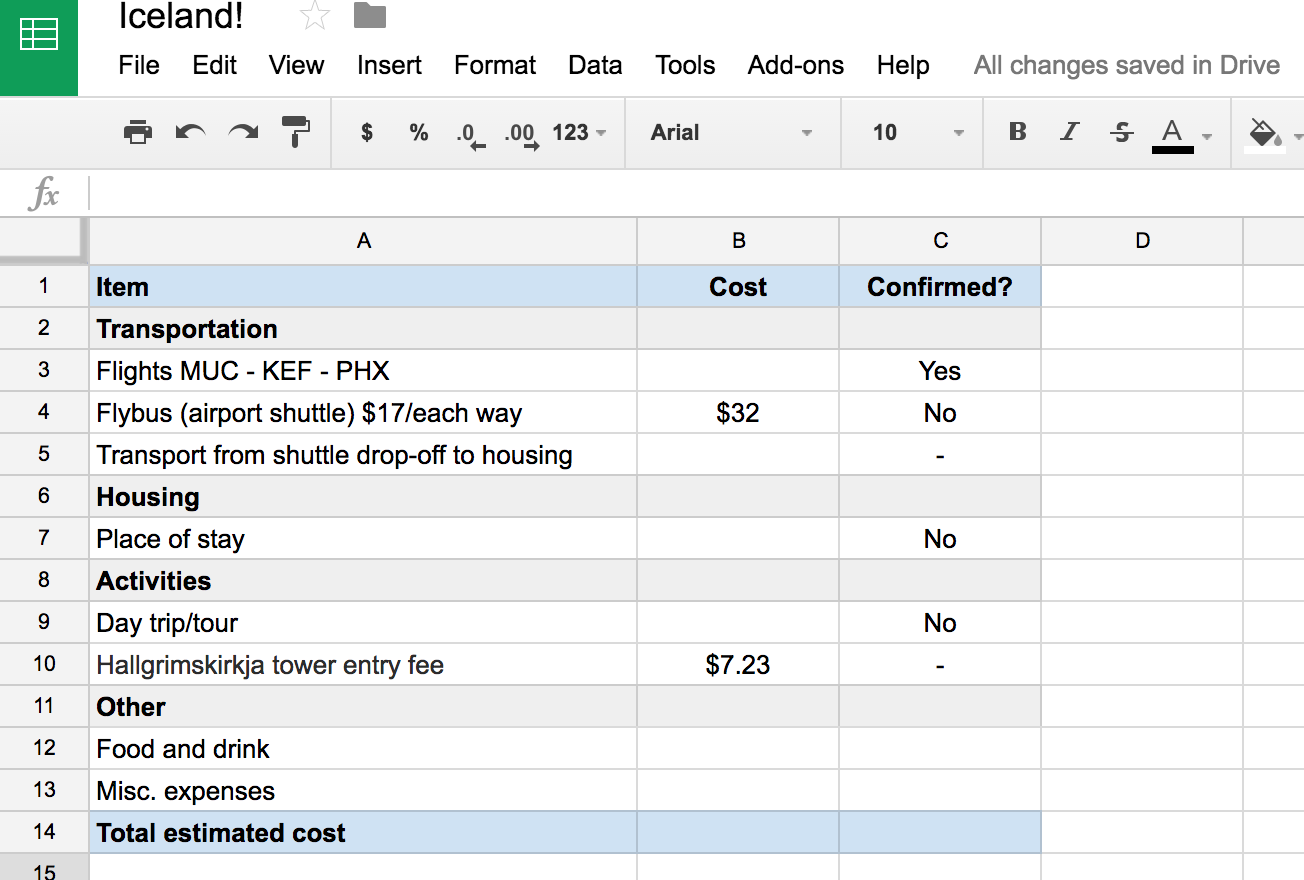Click the Print icon

pyautogui.click(x=137, y=131)
